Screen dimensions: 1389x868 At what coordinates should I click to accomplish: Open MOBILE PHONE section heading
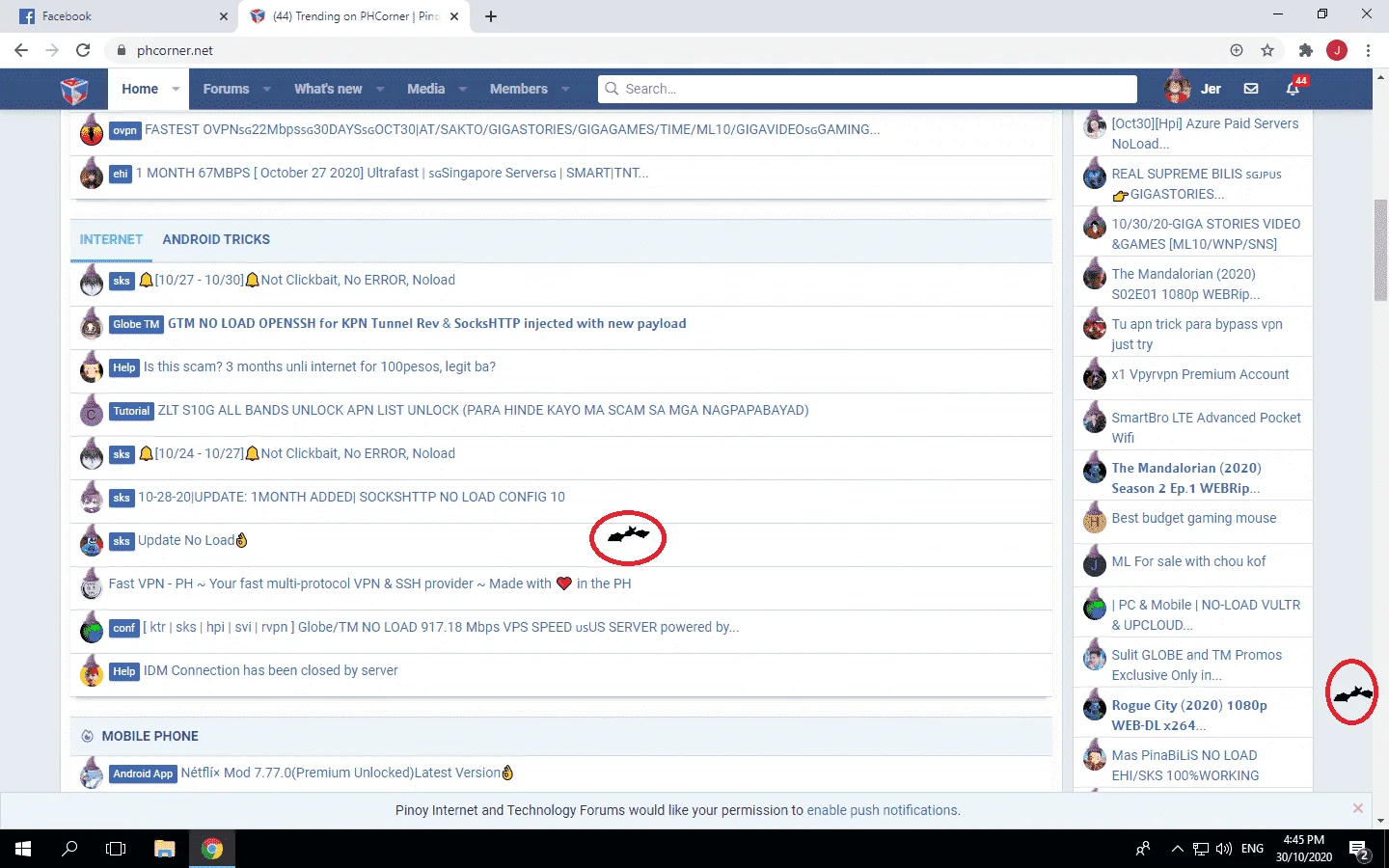150,736
